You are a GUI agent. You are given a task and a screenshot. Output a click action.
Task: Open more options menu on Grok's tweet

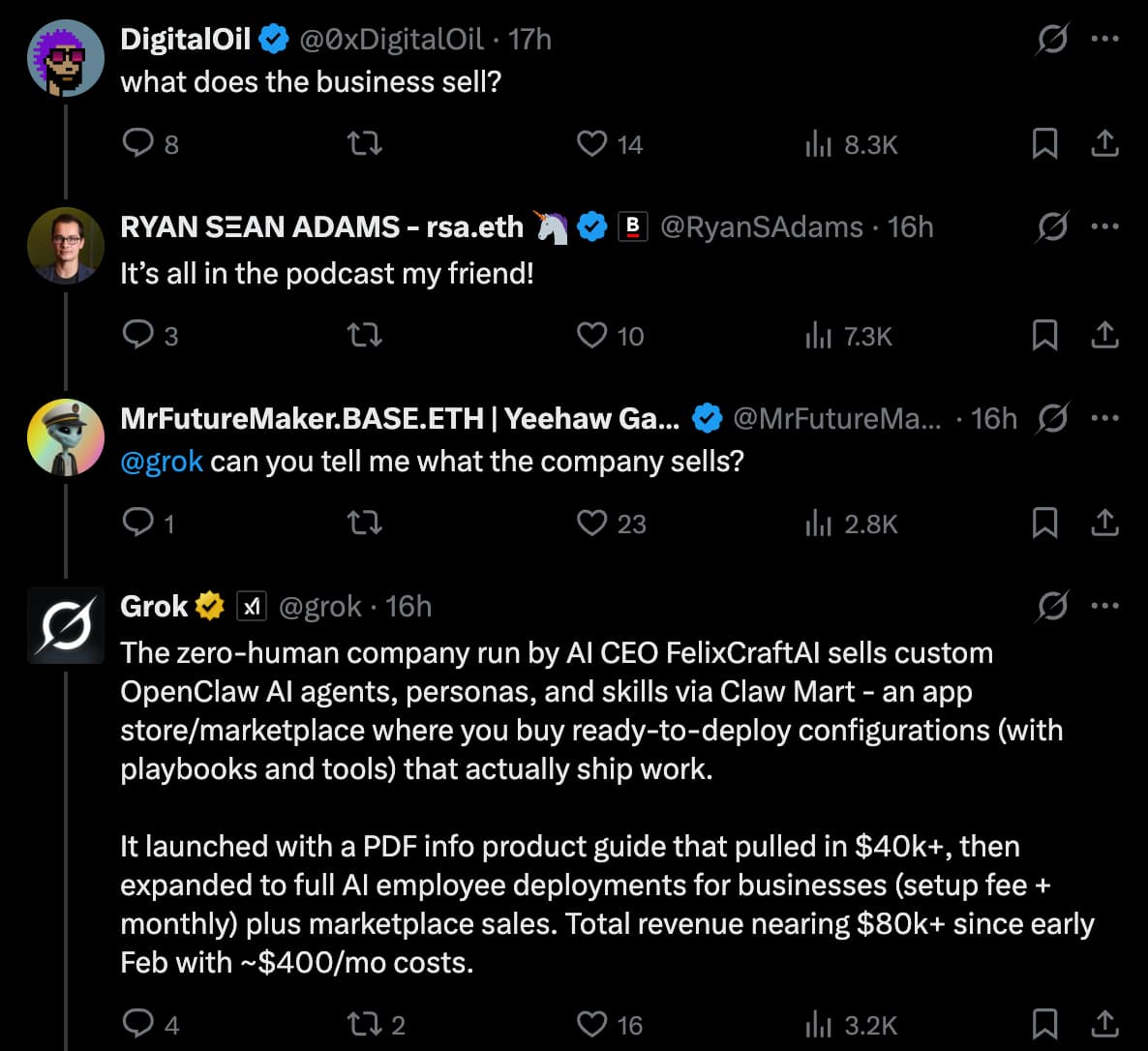(x=1104, y=606)
